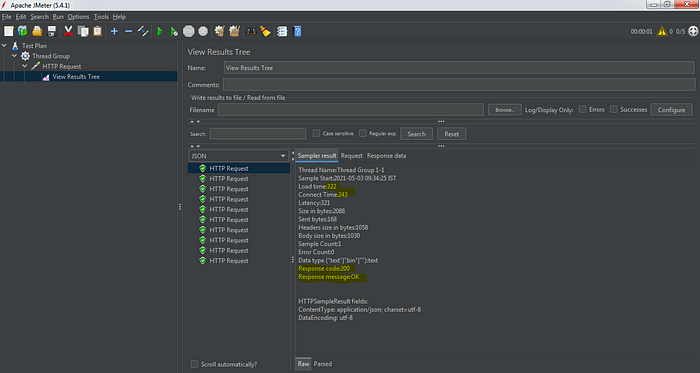
Task: Reset search with the brush icon
Action: (x=266, y=31)
